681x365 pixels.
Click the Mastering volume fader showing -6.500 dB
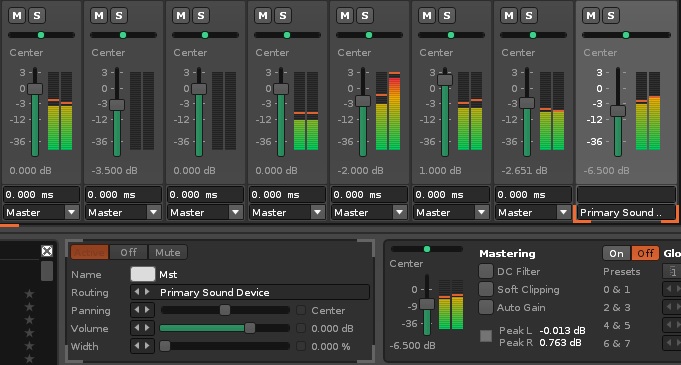(427, 304)
